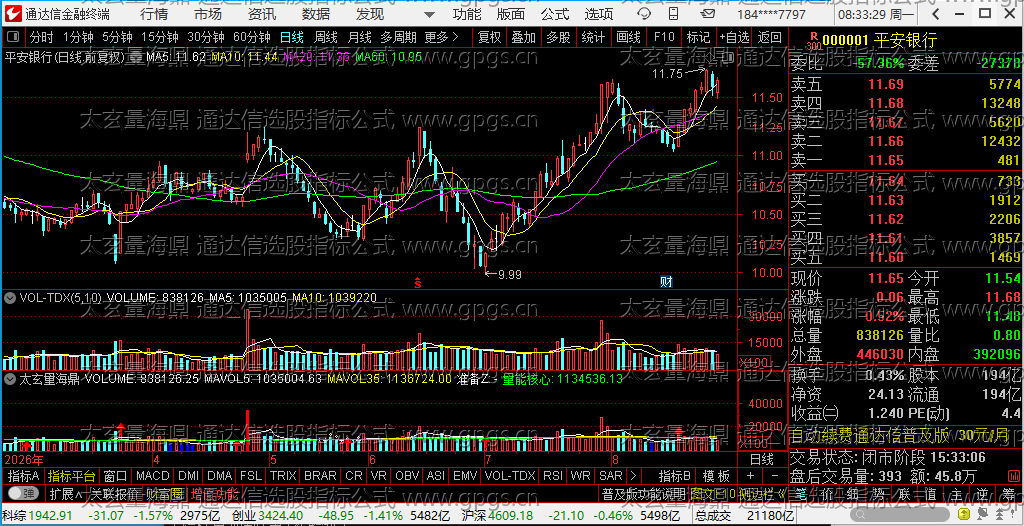
Task: Select the MACD indicator tab
Action: (153, 476)
